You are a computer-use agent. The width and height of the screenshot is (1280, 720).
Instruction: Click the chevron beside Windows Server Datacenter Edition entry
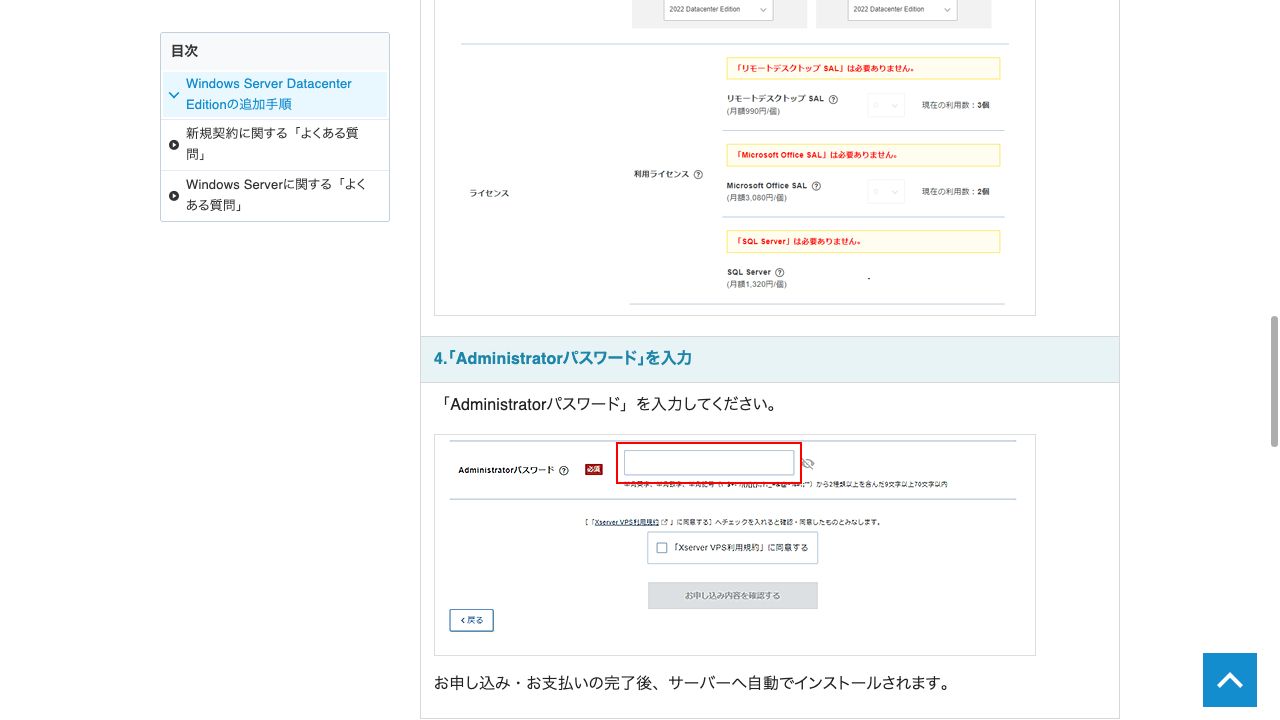(x=174, y=95)
